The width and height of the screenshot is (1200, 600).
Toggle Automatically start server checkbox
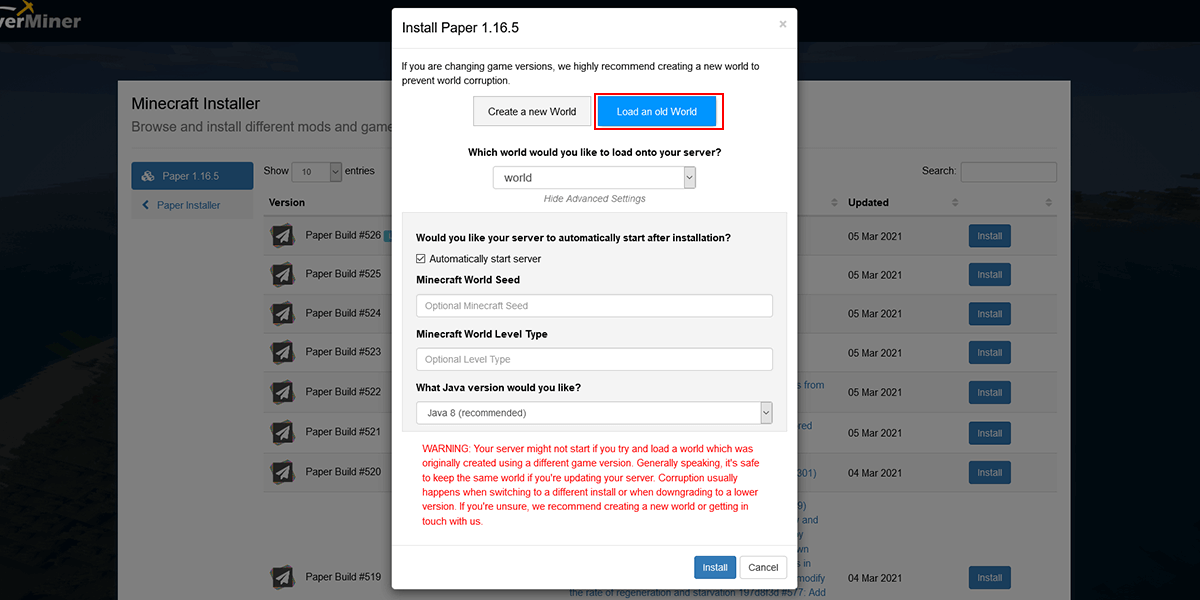pyautogui.click(x=421, y=259)
